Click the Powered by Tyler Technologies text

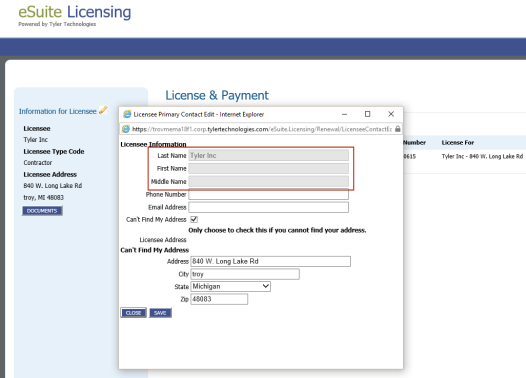(57, 24)
